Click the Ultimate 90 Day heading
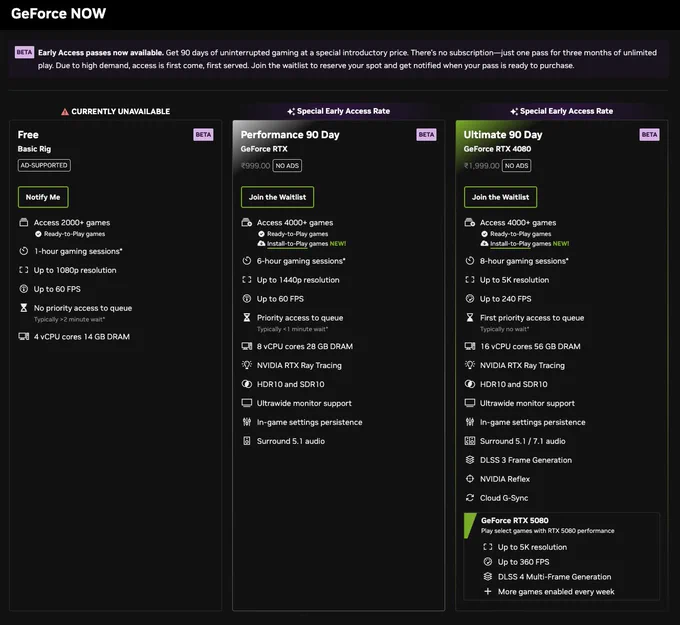 [503, 134]
